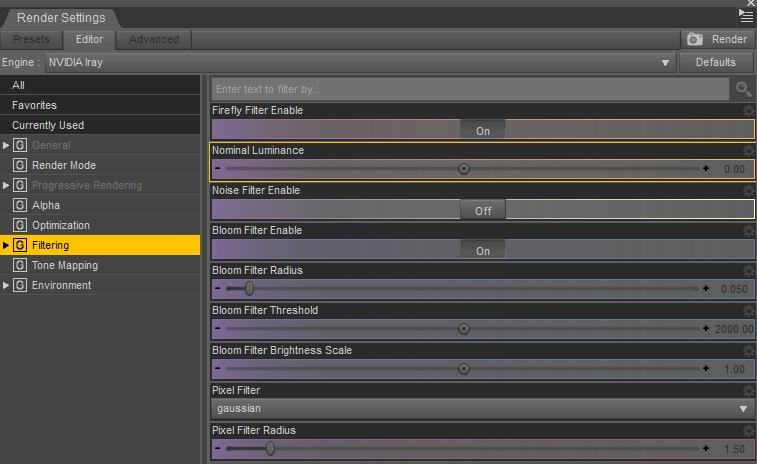Click the G icon next to Alpha
Viewport: 757px width, 464px height.
(20, 205)
